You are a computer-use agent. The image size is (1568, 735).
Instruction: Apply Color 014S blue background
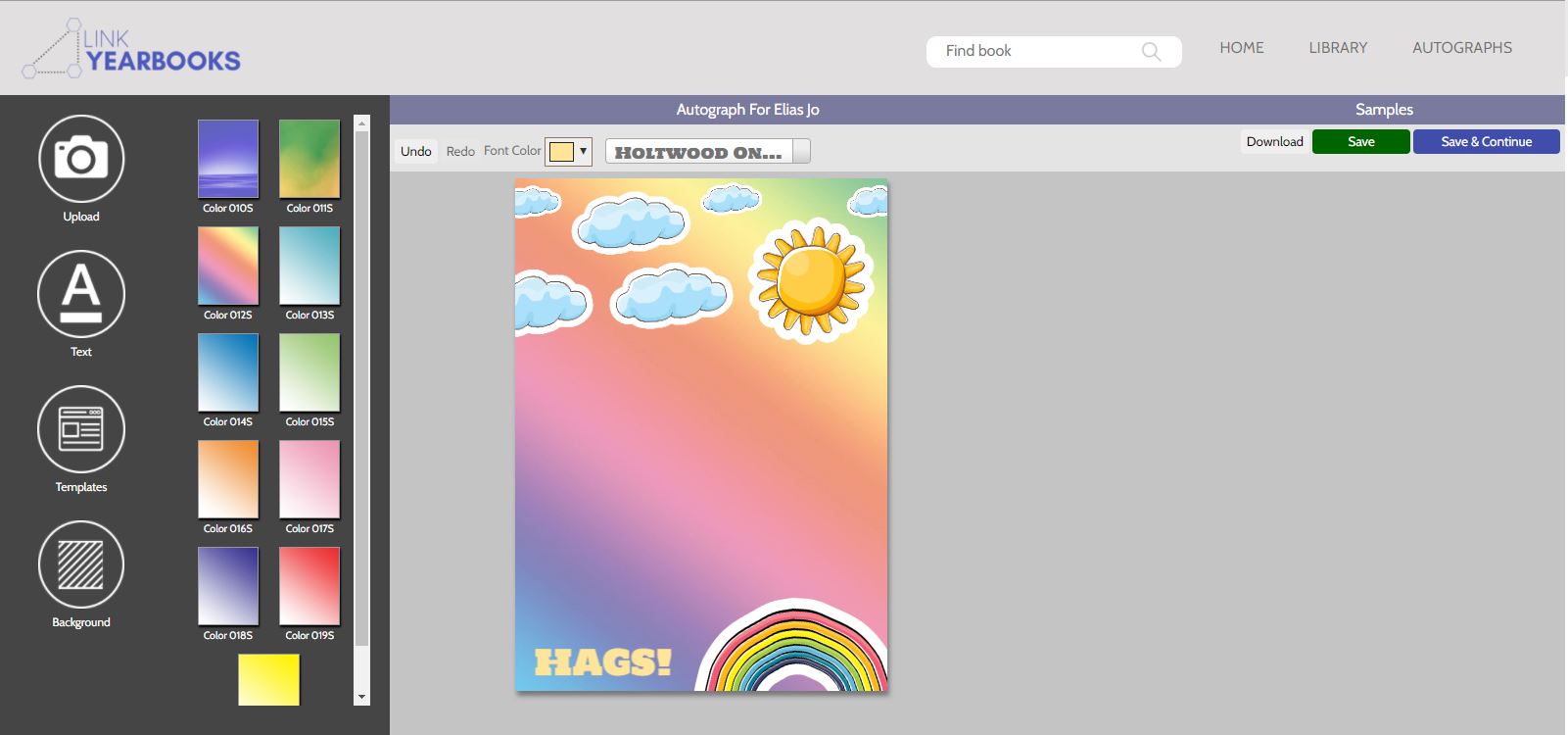point(228,372)
